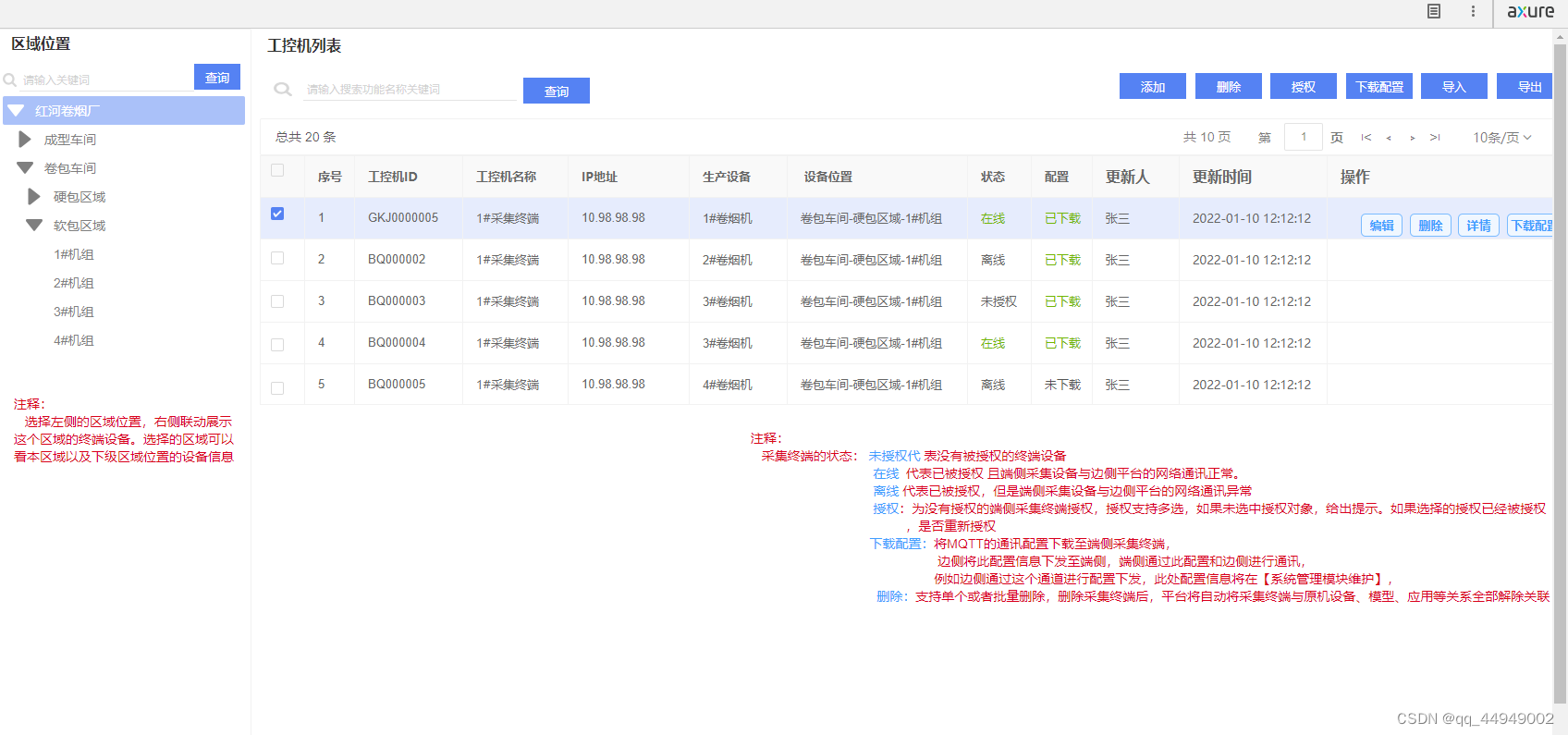Click magnifier icon in 工控机 search box
The width and height of the screenshot is (1568, 735).
click(x=283, y=90)
